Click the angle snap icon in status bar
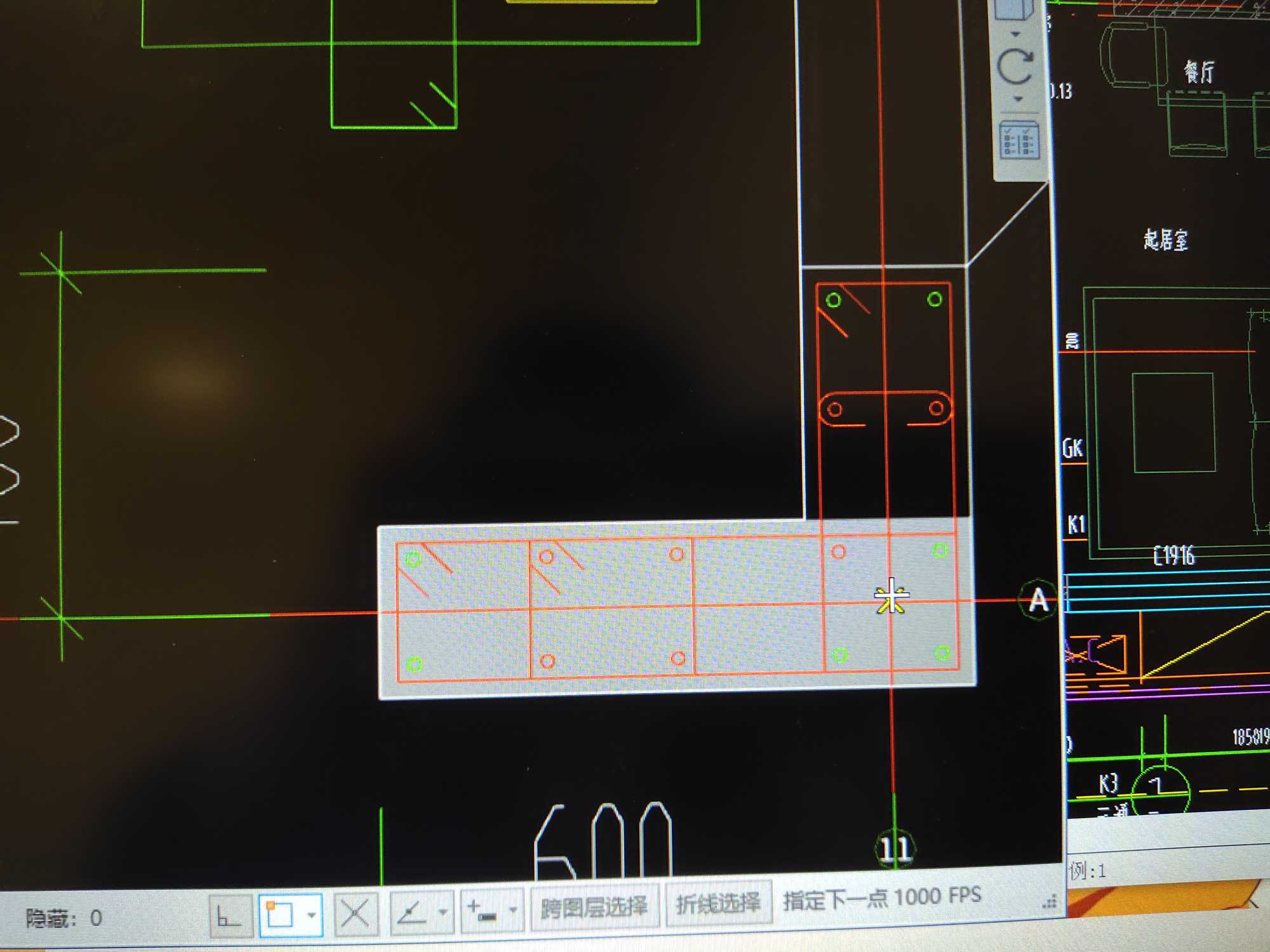The height and width of the screenshot is (952, 1270). click(411, 912)
